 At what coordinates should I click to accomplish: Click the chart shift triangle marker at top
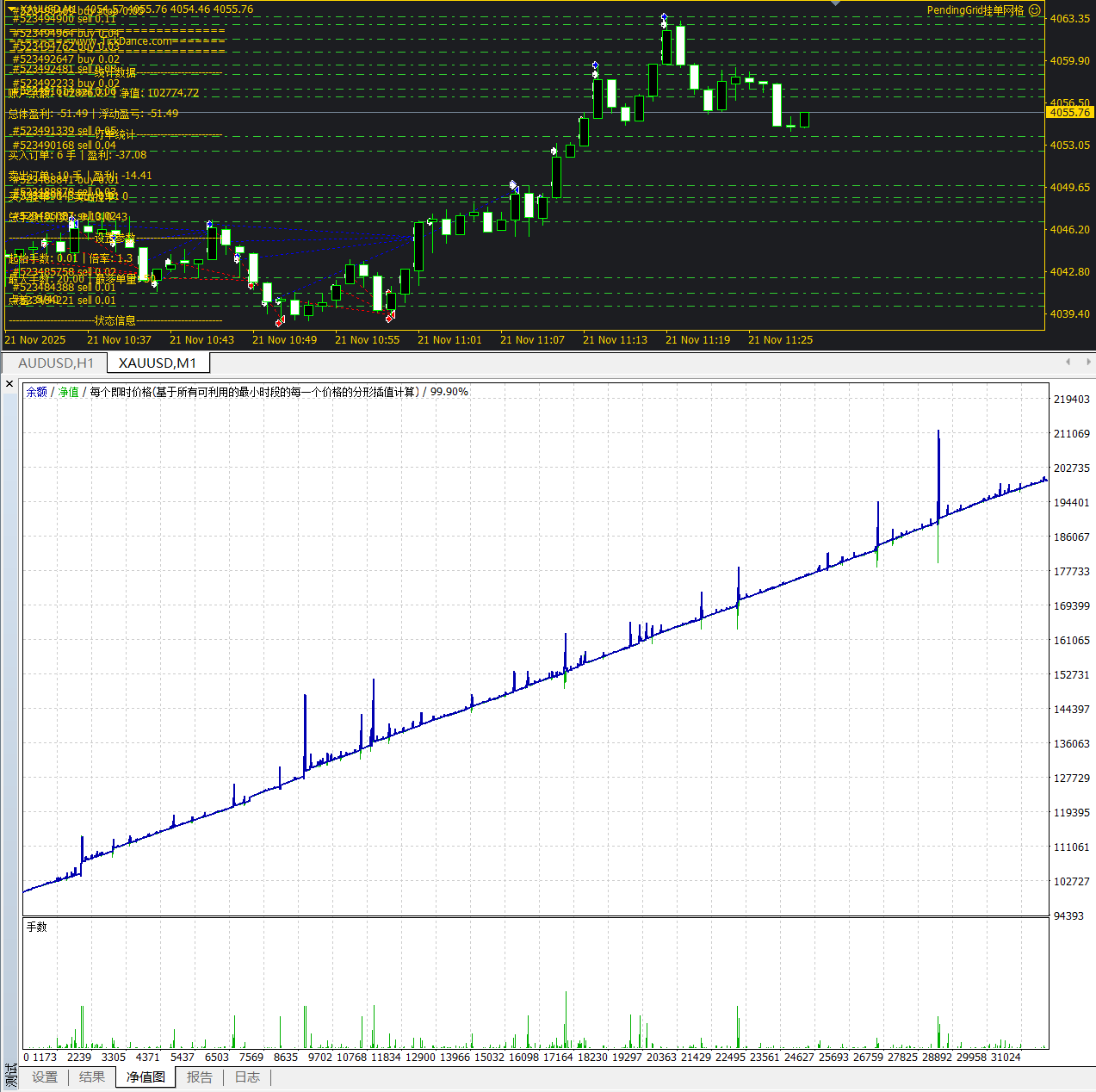834,3
